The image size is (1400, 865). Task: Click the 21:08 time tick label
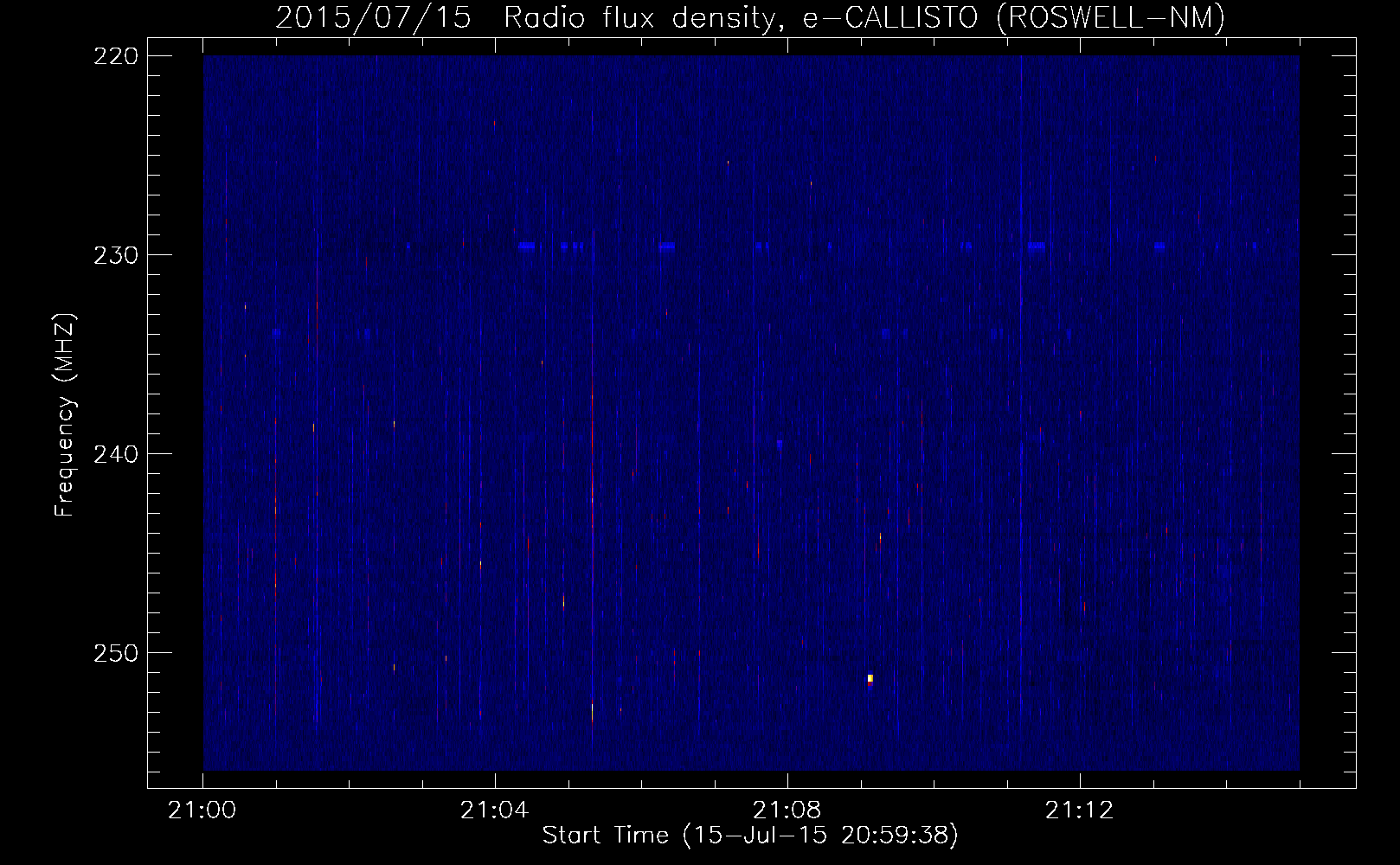pos(787,811)
